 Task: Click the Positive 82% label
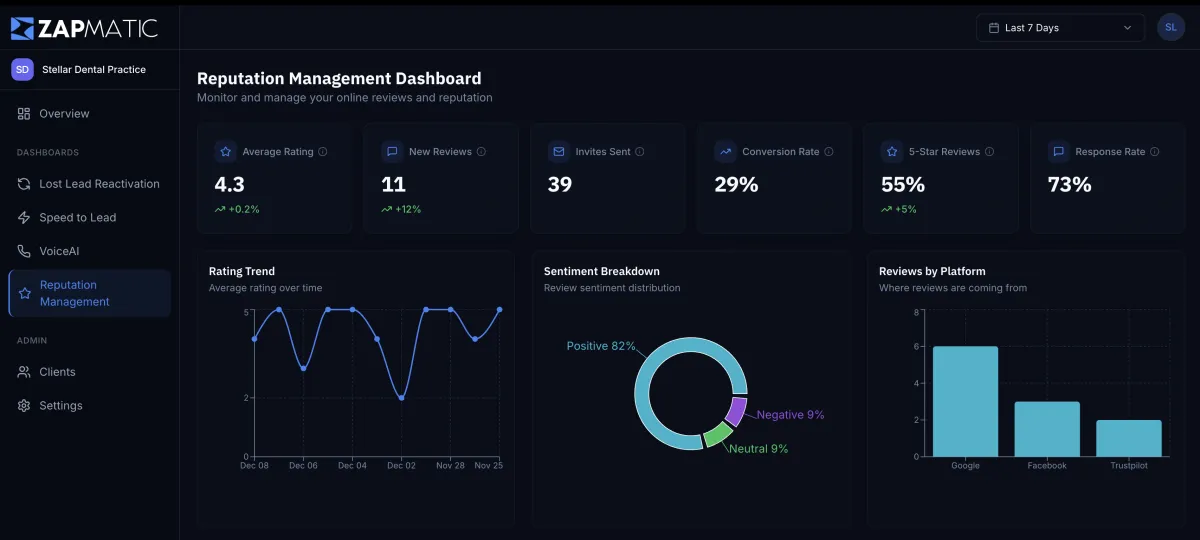pos(601,346)
